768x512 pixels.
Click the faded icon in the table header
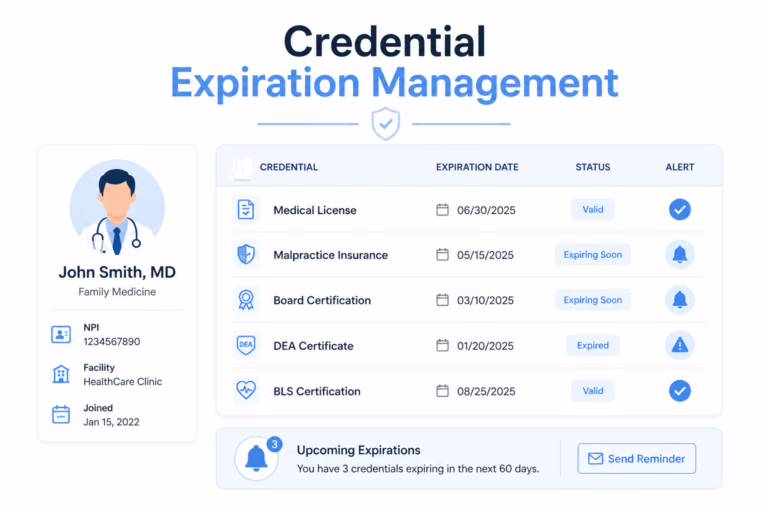coord(242,169)
